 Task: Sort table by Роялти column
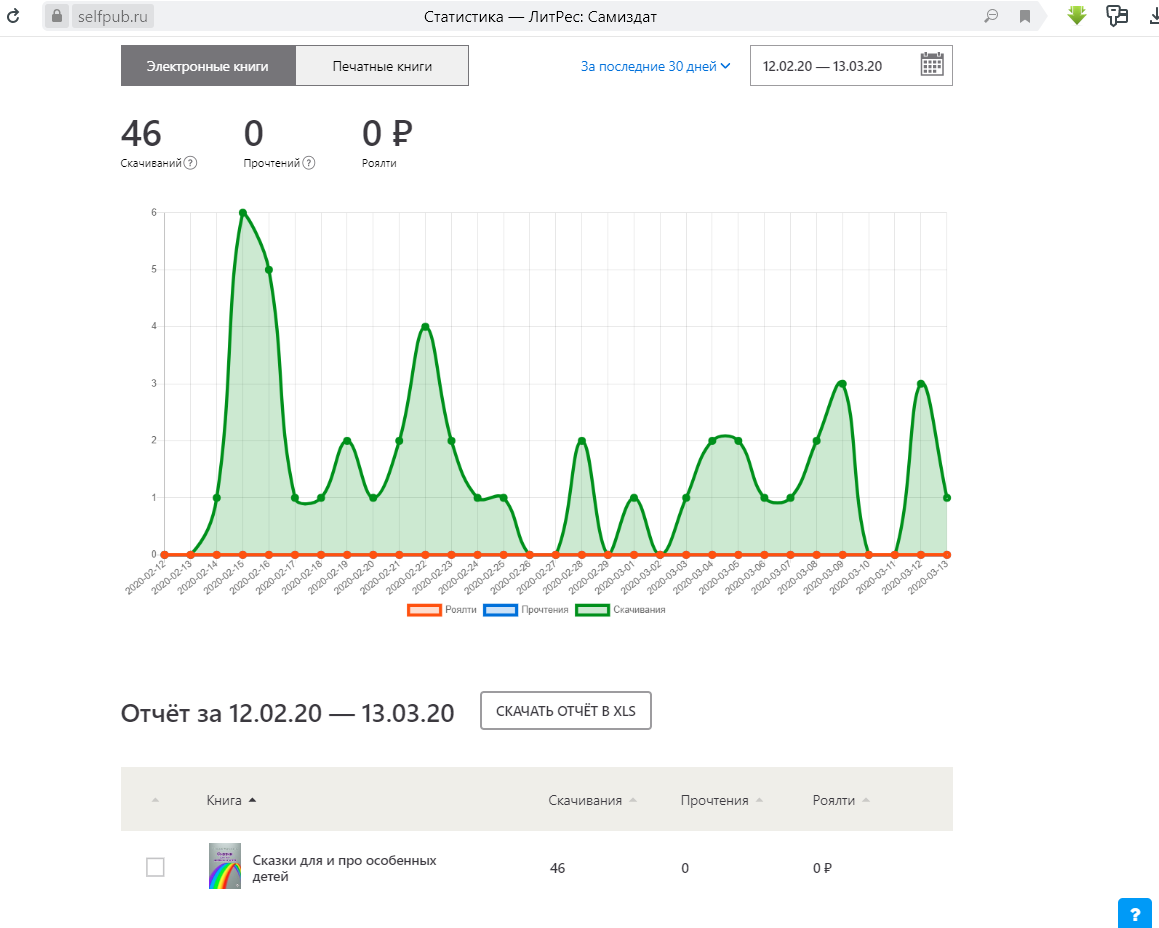click(x=841, y=800)
